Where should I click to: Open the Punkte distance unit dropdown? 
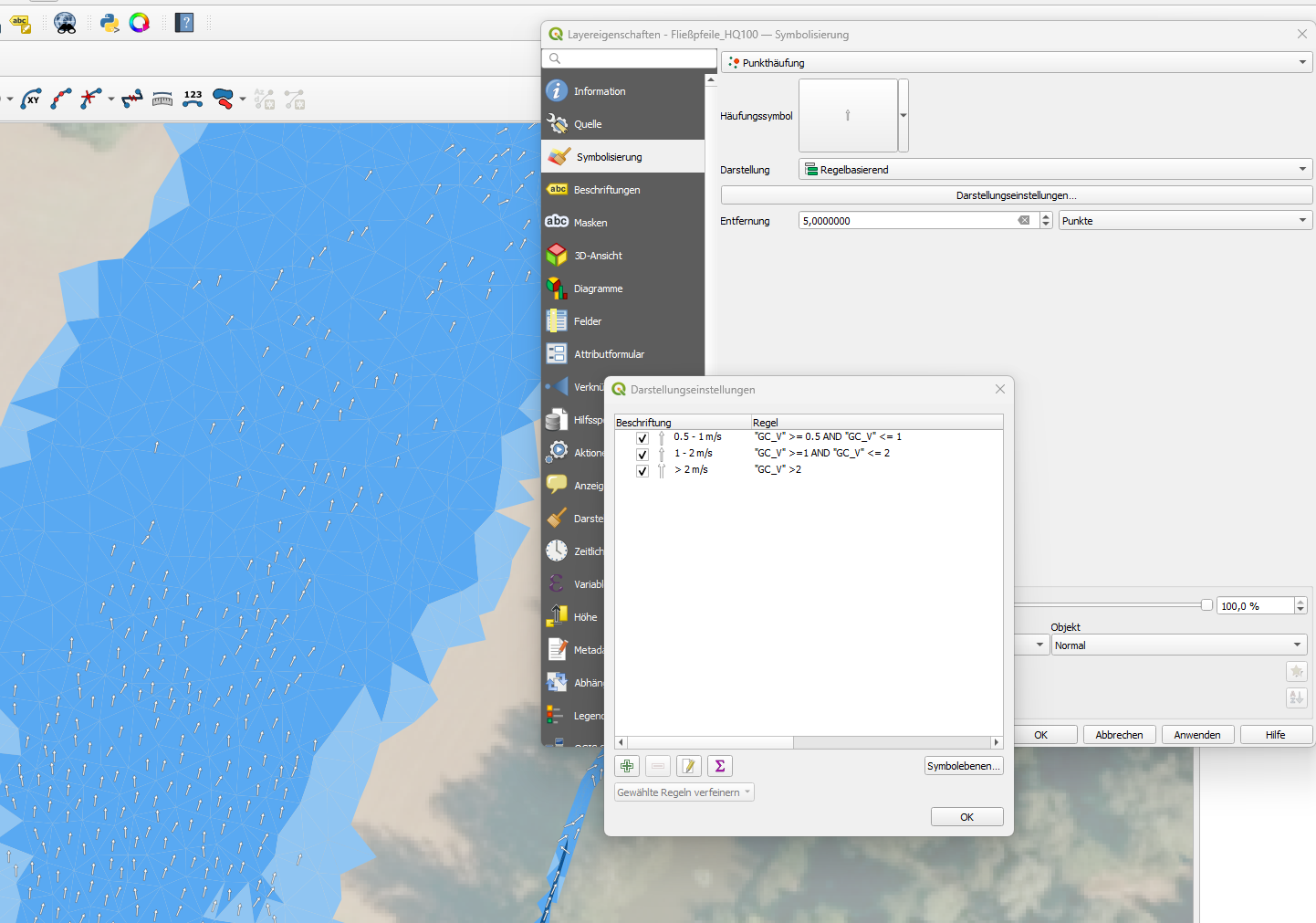tap(1185, 221)
